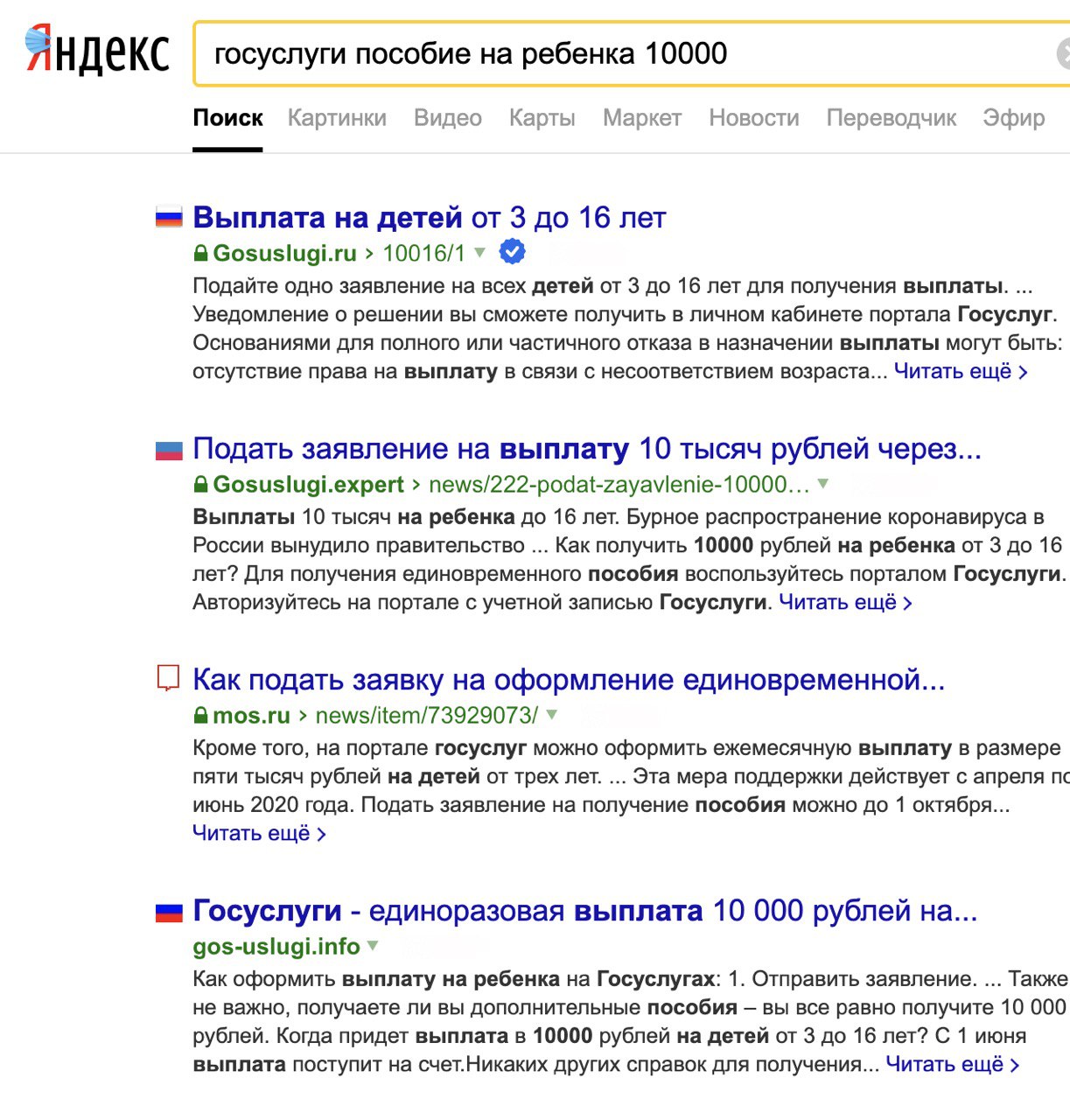
Task: Go to the Маркет tab
Action: tap(642, 118)
